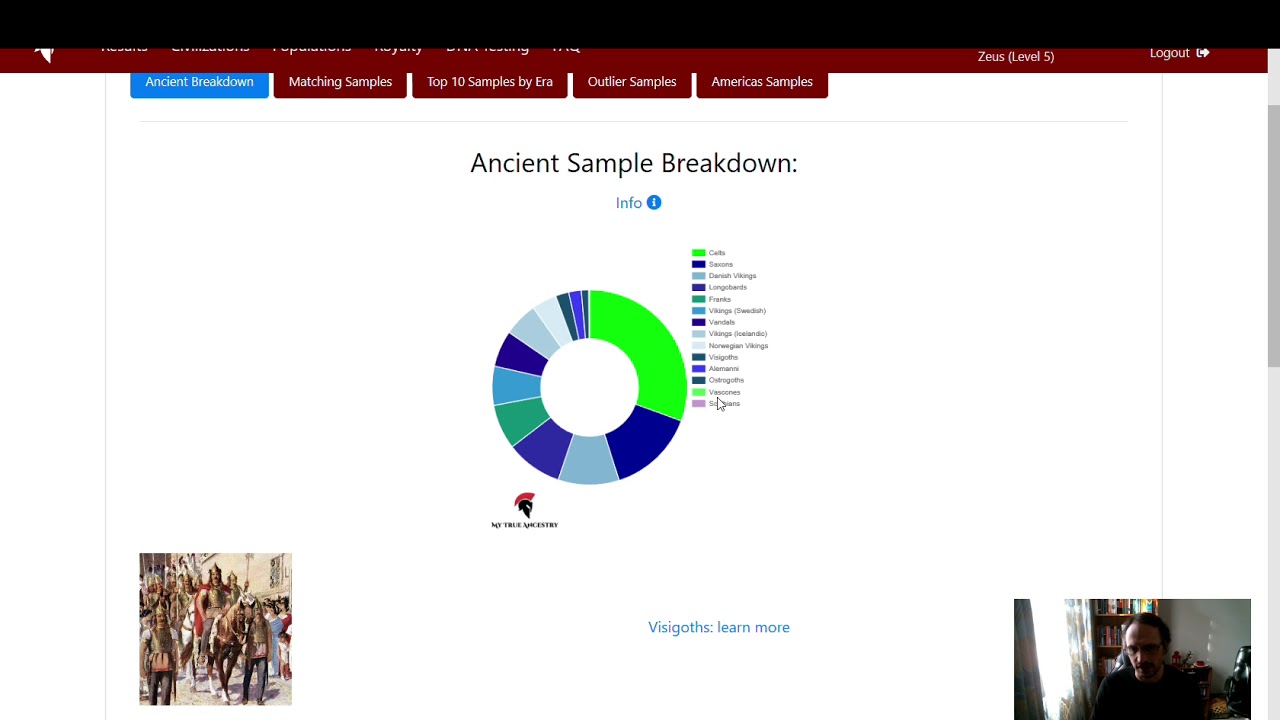The height and width of the screenshot is (720, 1280).
Task: Toggle Franks legend entry
Action: point(712,299)
